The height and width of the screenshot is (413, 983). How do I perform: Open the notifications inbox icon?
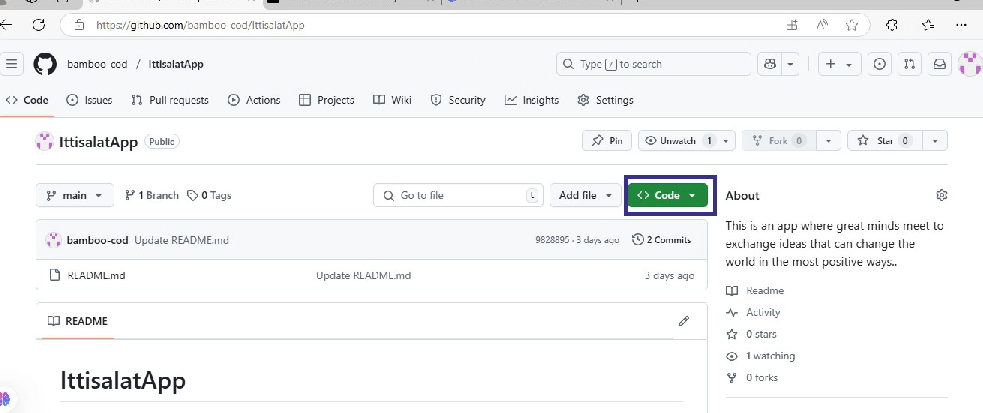pyautogui.click(x=940, y=64)
